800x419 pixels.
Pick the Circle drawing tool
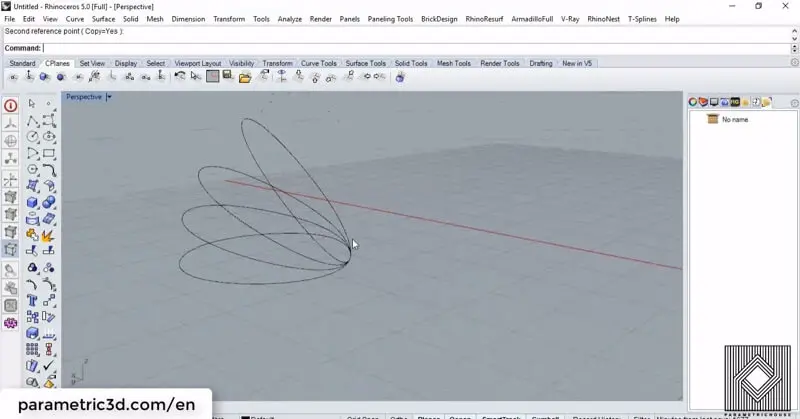click(32, 137)
